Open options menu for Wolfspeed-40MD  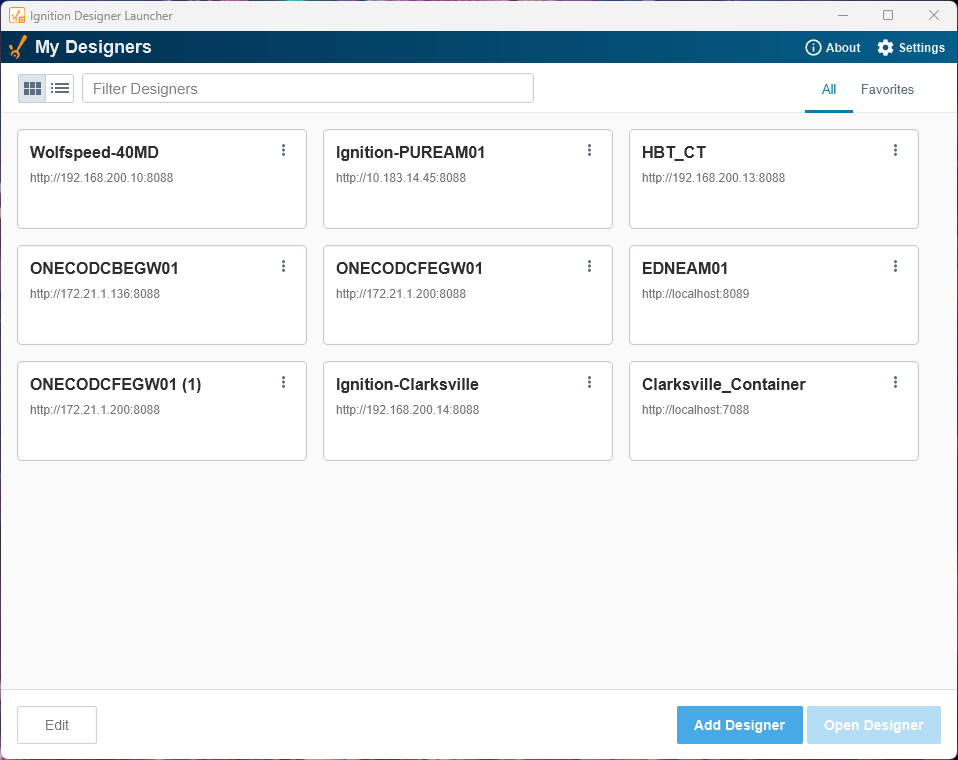[283, 150]
